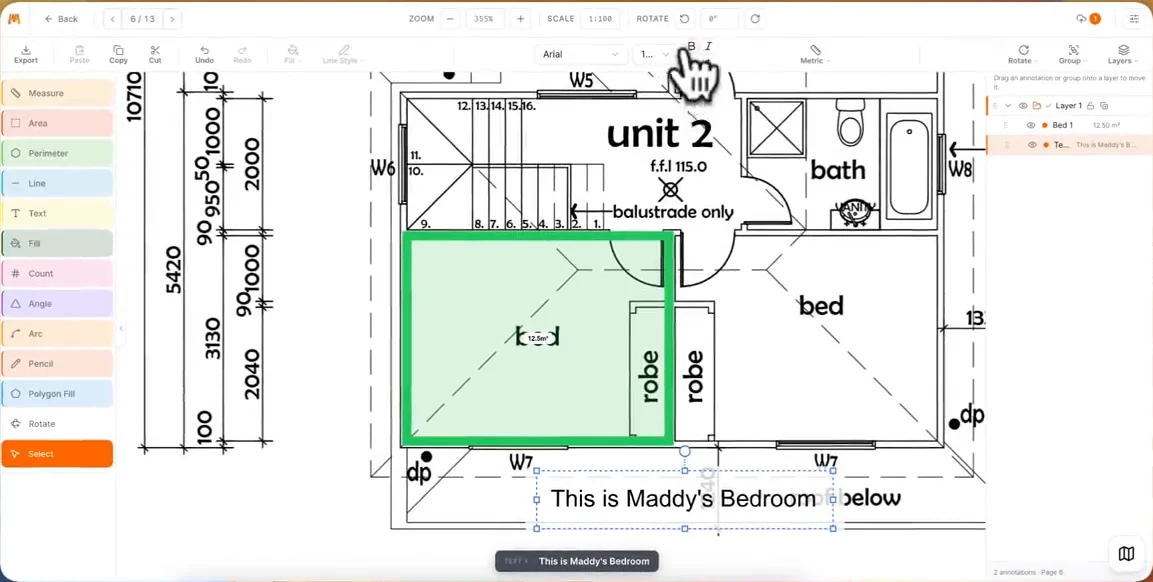
Task: Click the "This is Maddy's Bedroom" text box
Action: [684, 500]
